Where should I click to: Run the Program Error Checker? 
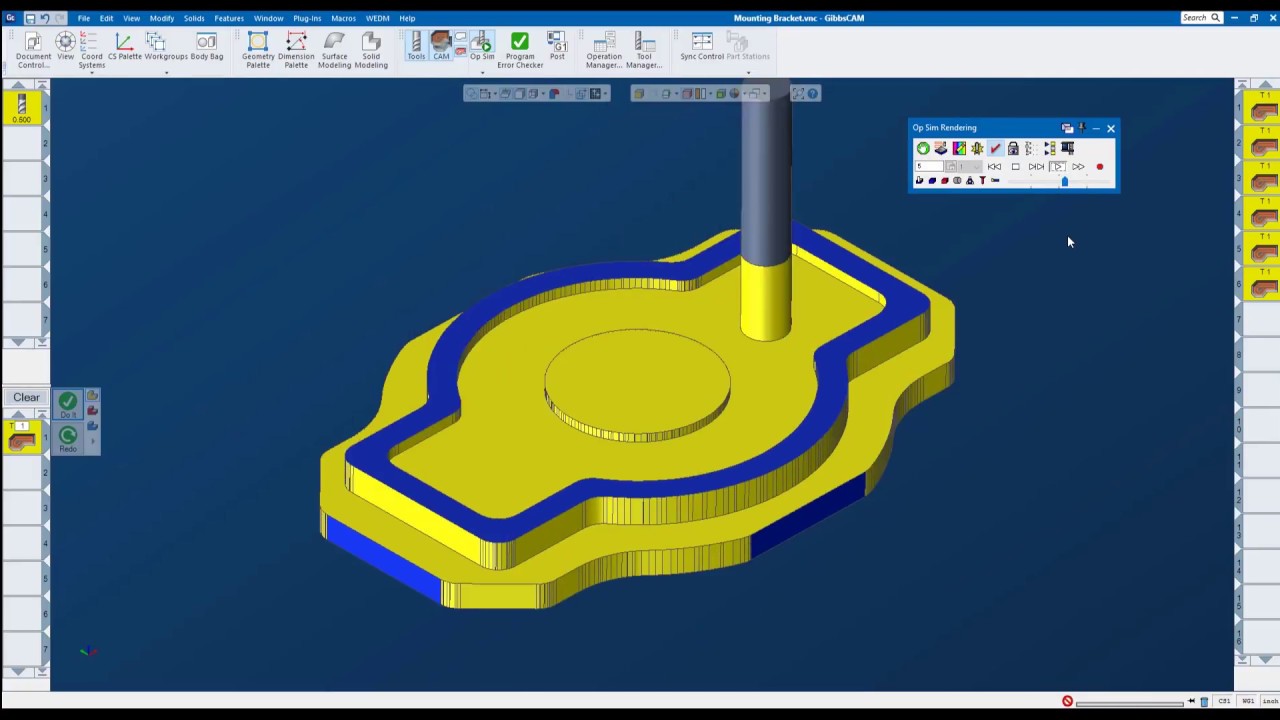coord(520,49)
